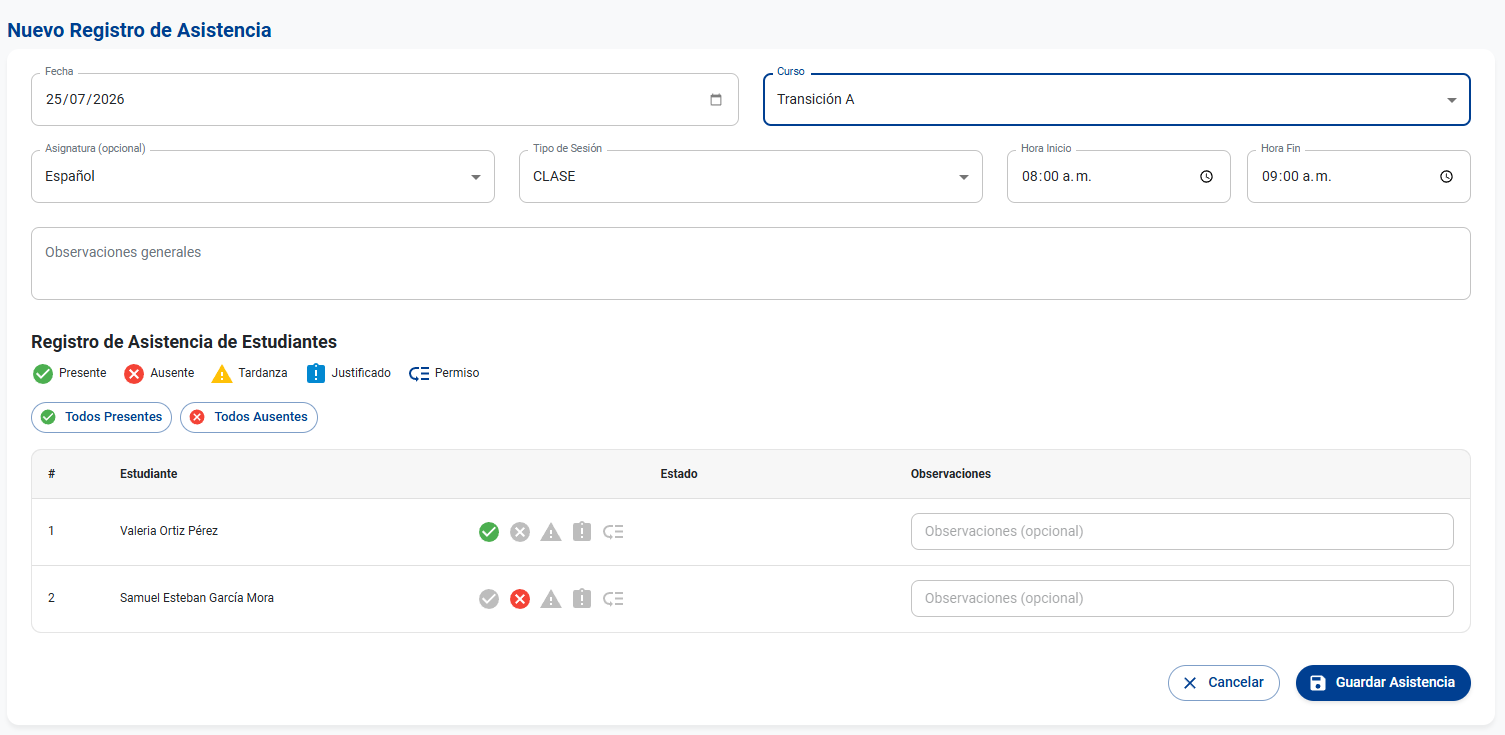Viewport: 1505px width, 735px height.
Task: Mark Valeria Ortiz Pérez as present
Action: 489,532
